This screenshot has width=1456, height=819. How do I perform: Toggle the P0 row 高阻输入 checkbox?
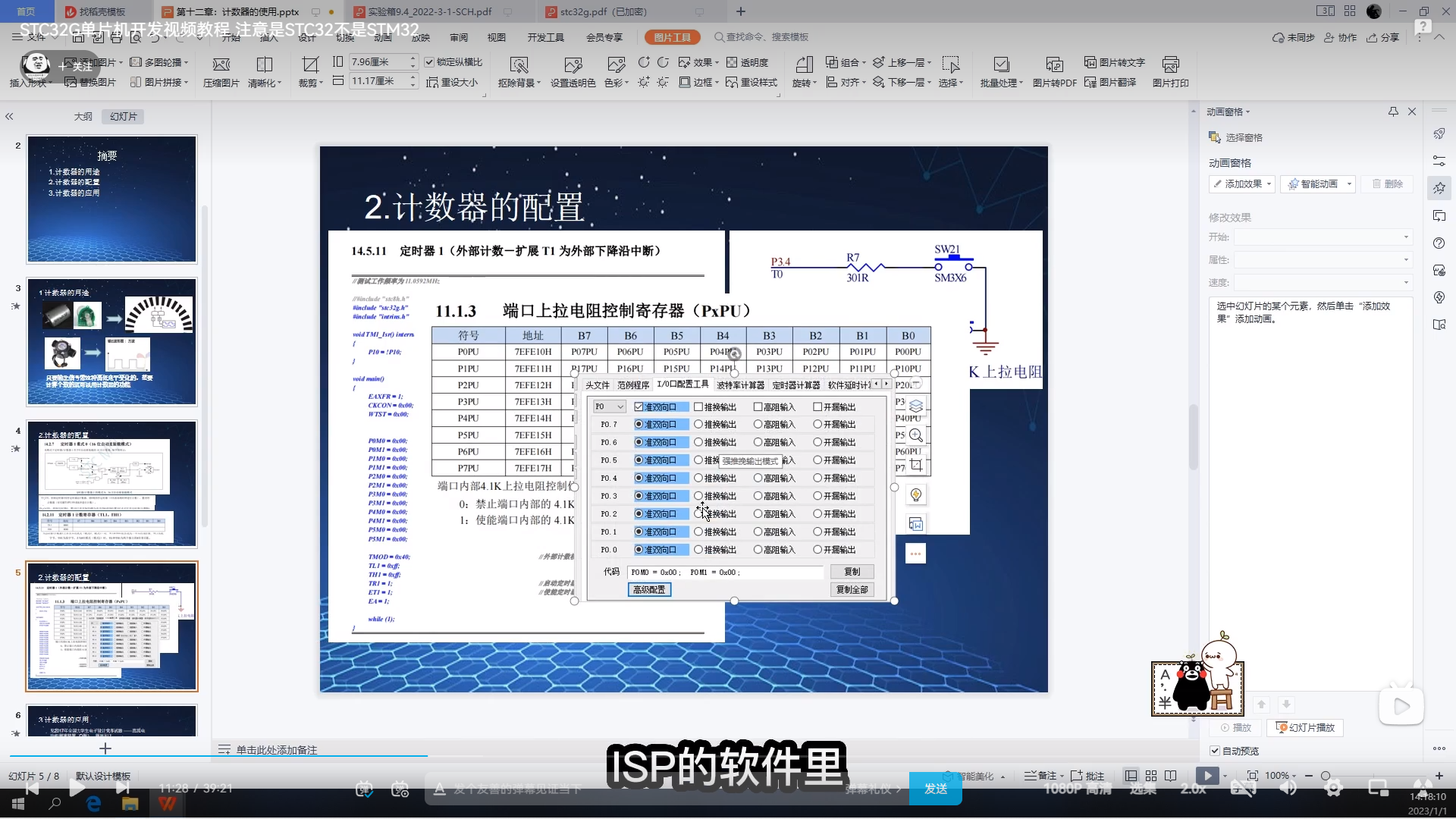(x=758, y=407)
